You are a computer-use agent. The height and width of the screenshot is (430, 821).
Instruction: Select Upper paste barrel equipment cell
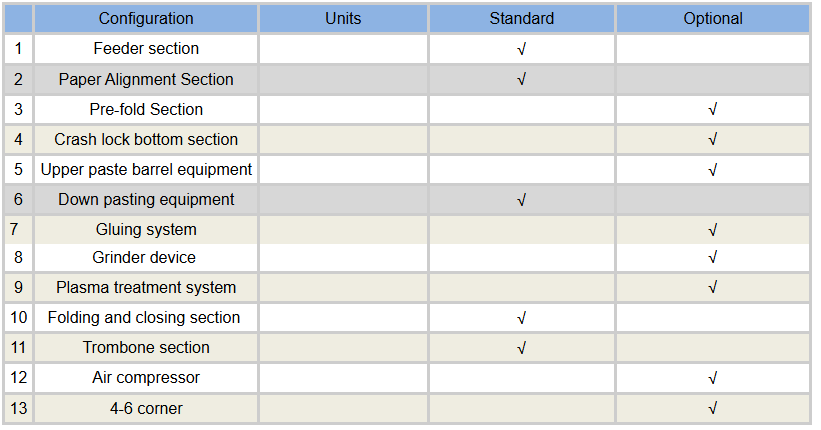click(x=146, y=170)
